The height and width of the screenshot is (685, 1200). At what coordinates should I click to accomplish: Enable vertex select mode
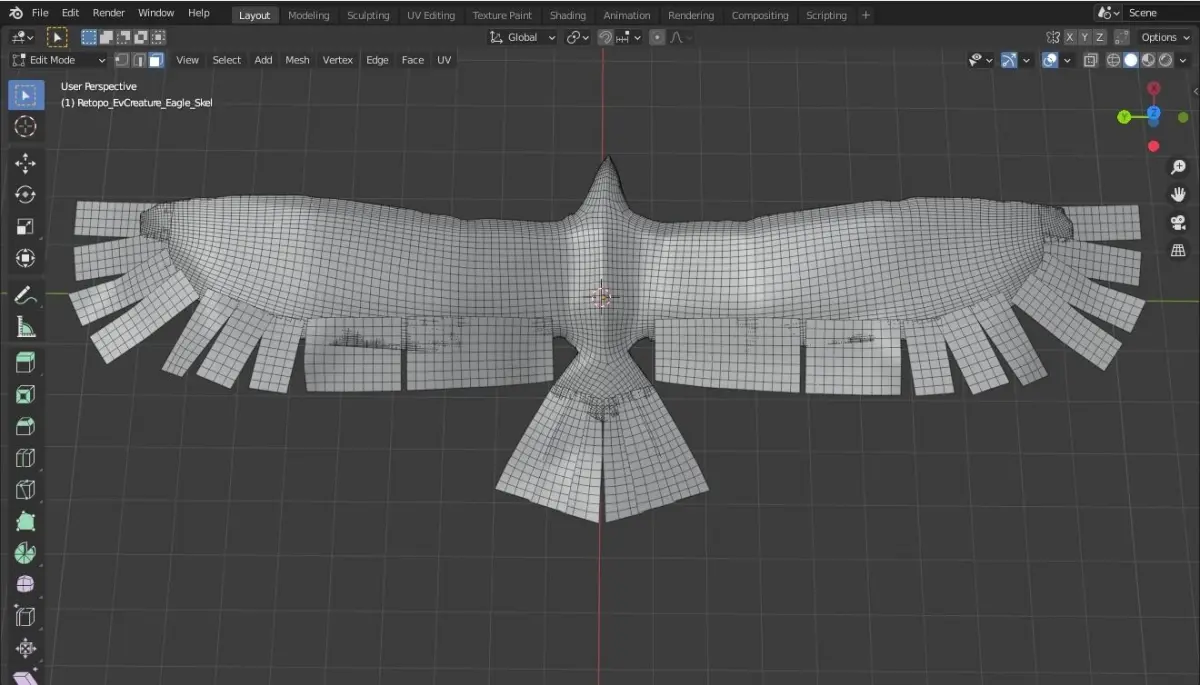(122, 60)
